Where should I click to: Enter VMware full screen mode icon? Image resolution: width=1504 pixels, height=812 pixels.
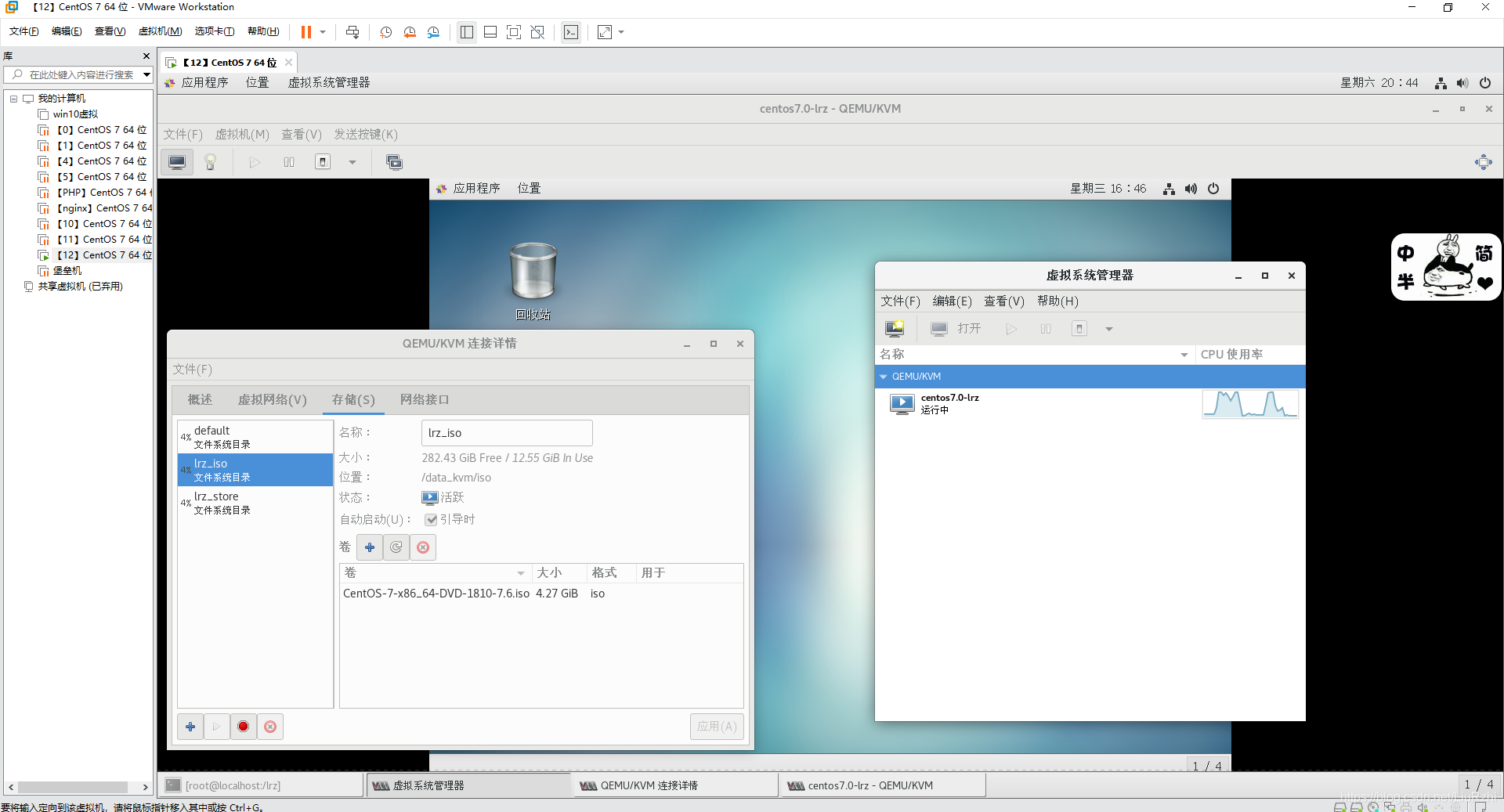514,32
